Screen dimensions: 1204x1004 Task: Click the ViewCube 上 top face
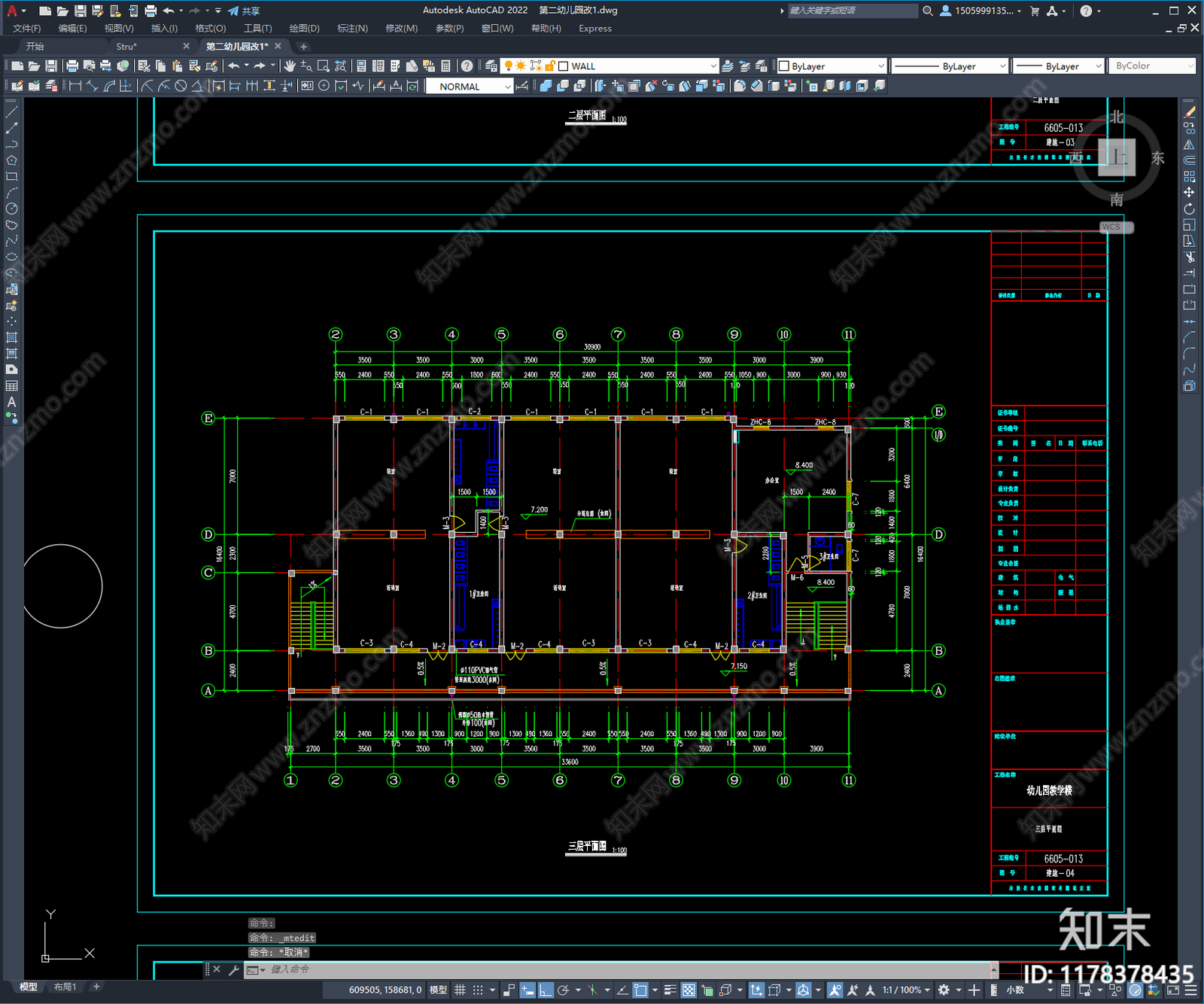[1117, 157]
